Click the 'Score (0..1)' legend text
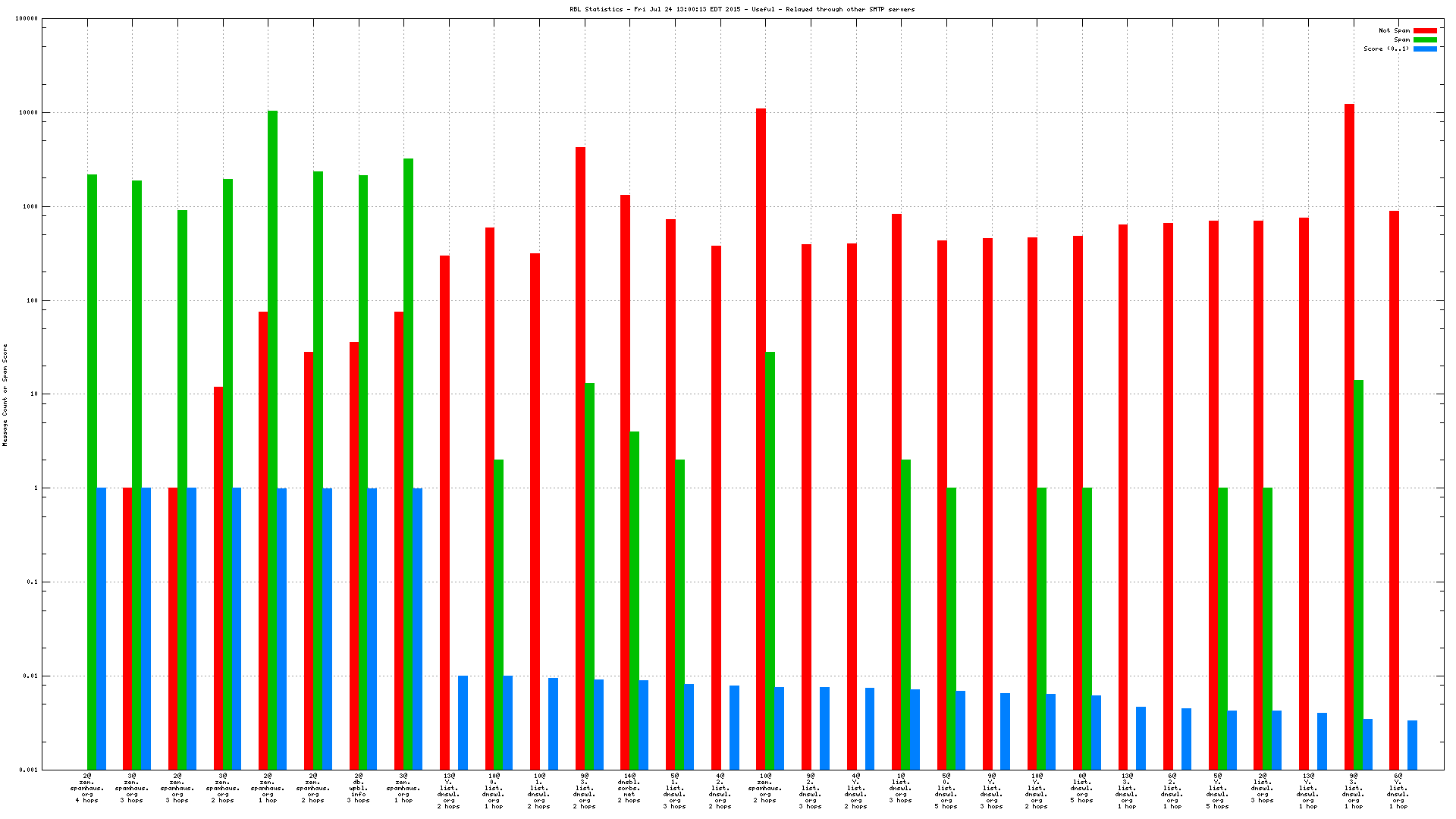1456x819 pixels. pos(1385,49)
